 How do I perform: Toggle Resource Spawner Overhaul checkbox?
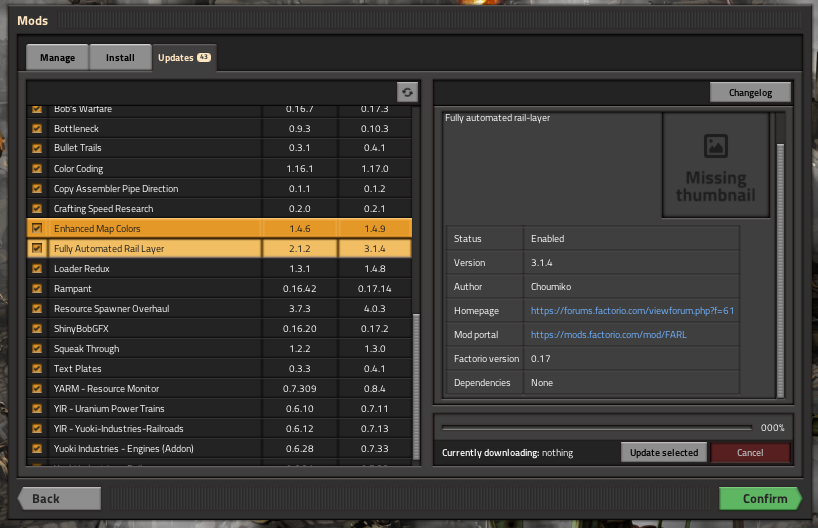pyautogui.click(x=37, y=308)
